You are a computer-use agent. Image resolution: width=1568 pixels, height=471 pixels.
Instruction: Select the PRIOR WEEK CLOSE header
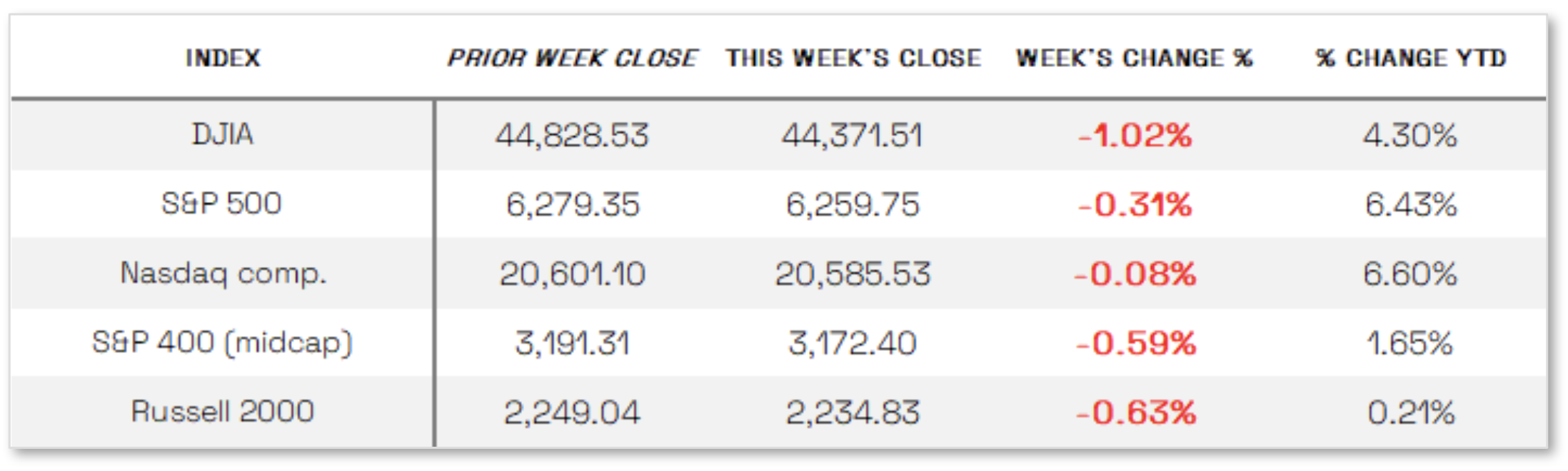click(573, 58)
